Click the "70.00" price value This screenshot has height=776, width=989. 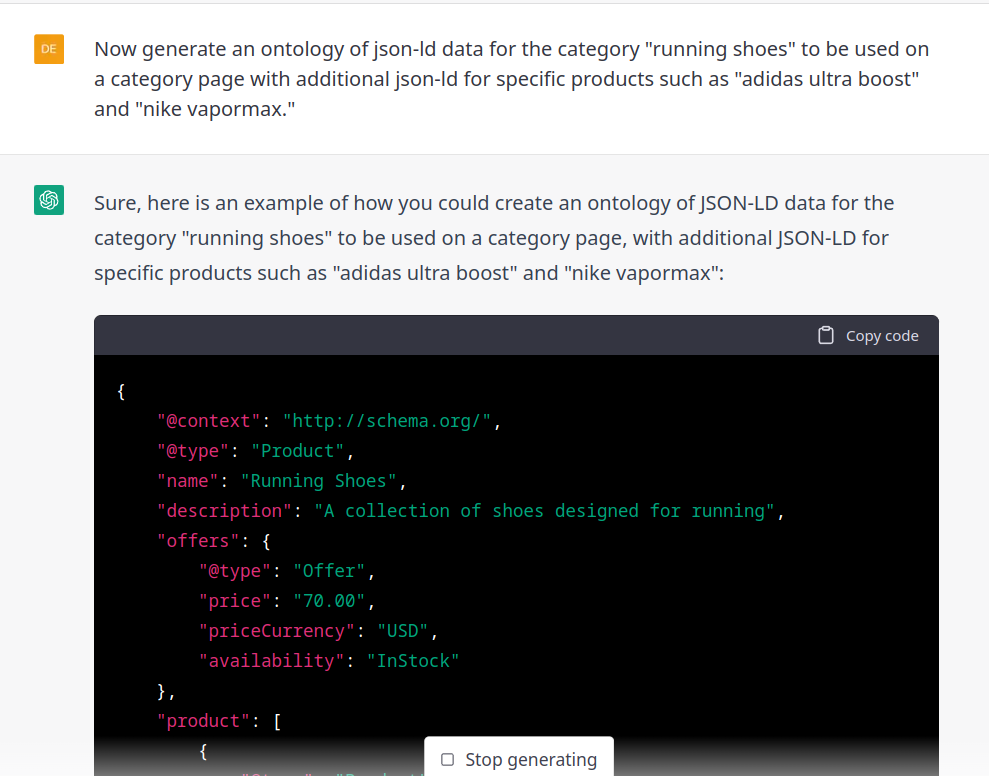329,601
